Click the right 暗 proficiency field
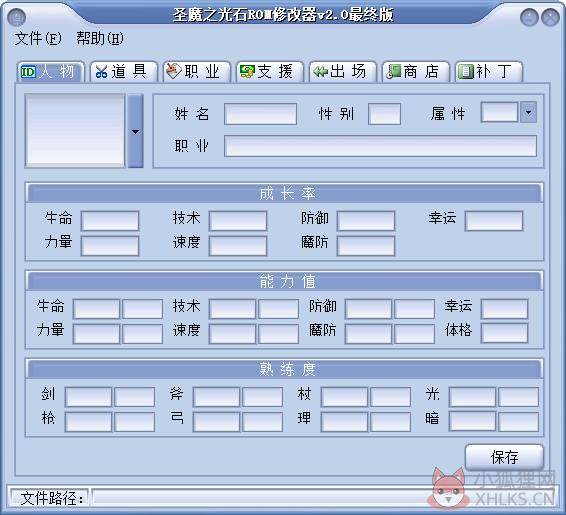 coord(519,422)
